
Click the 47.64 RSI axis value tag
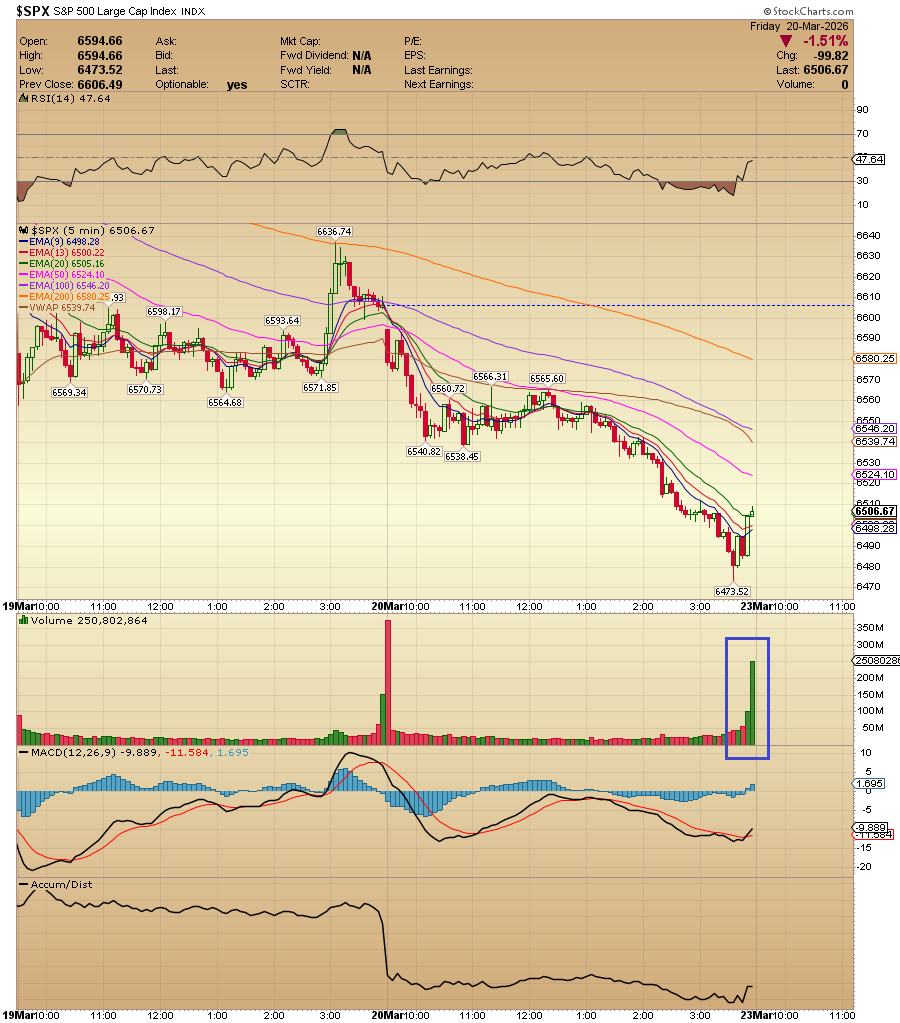click(x=869, y=159)
